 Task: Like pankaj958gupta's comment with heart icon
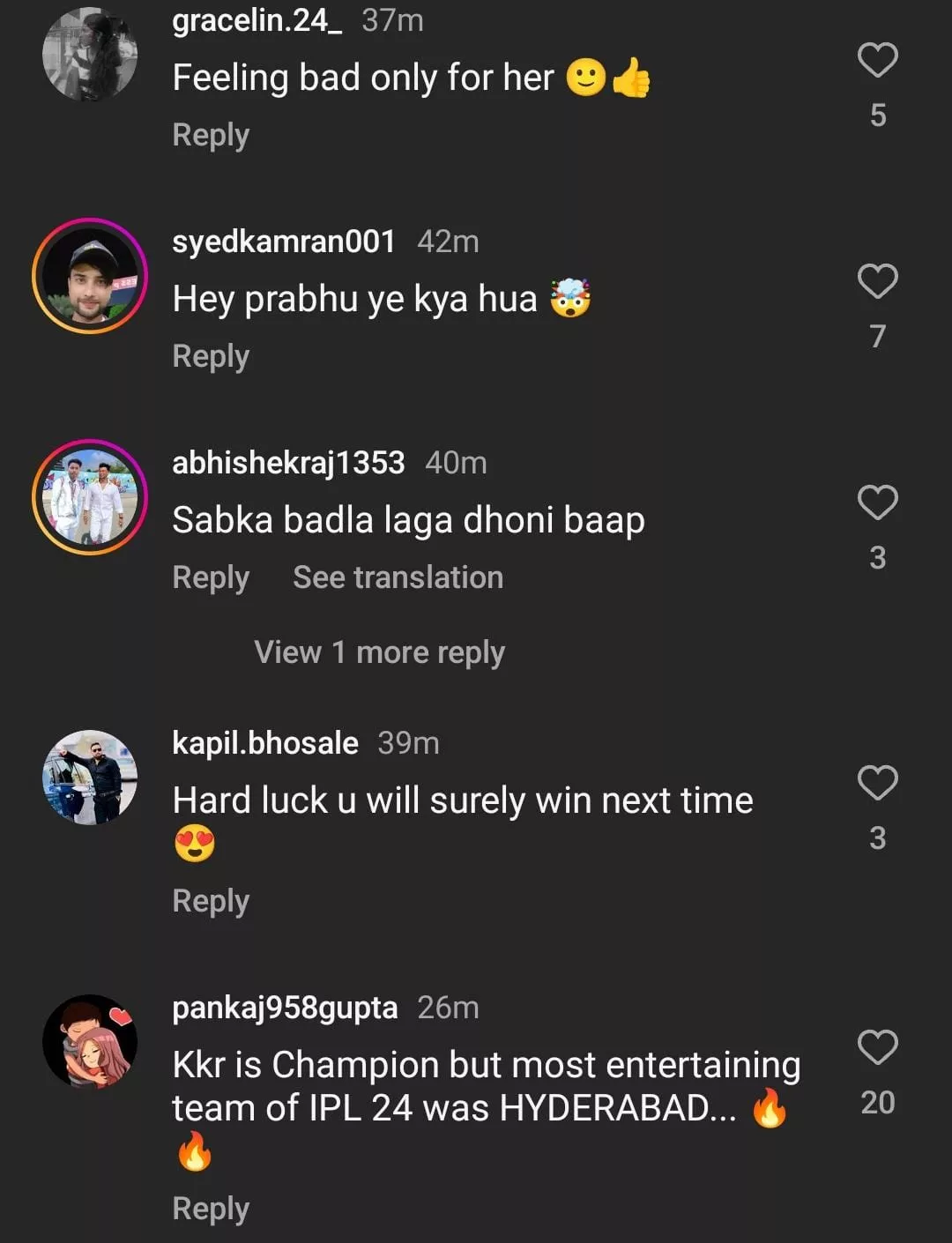click(x=877, y=1048)
